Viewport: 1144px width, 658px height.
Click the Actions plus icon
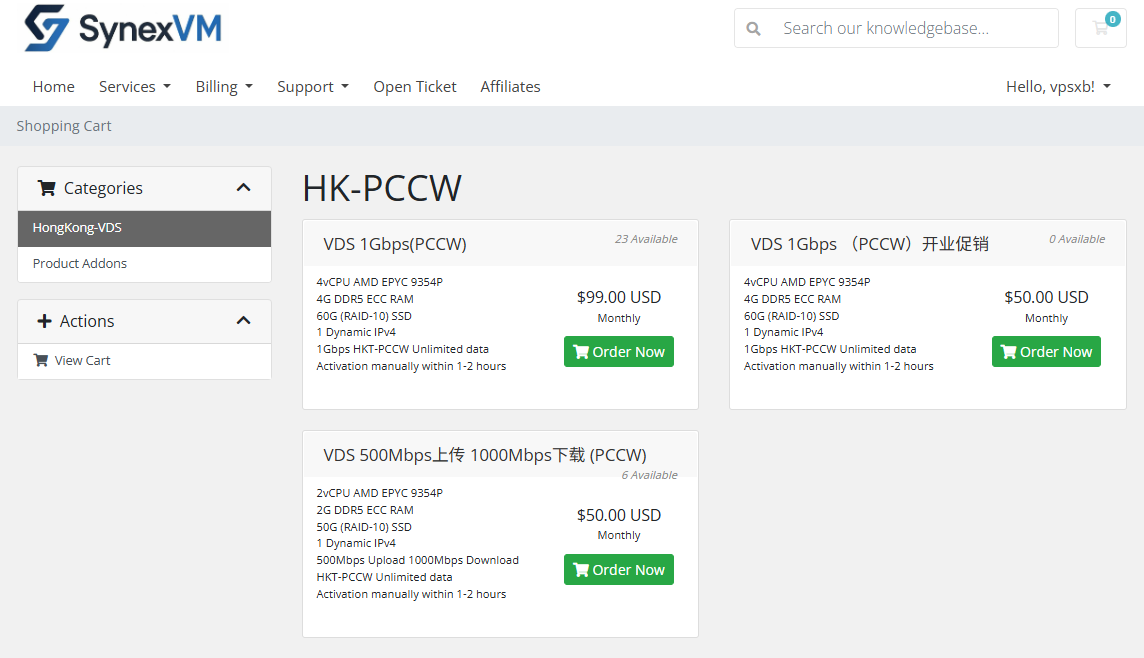pos(45,321)
